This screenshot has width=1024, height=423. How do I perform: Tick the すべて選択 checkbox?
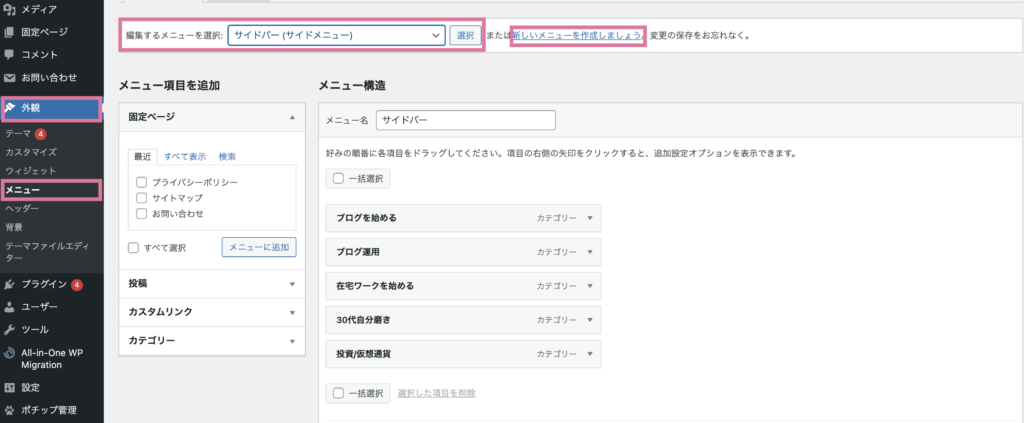click(x=133, y=248)
